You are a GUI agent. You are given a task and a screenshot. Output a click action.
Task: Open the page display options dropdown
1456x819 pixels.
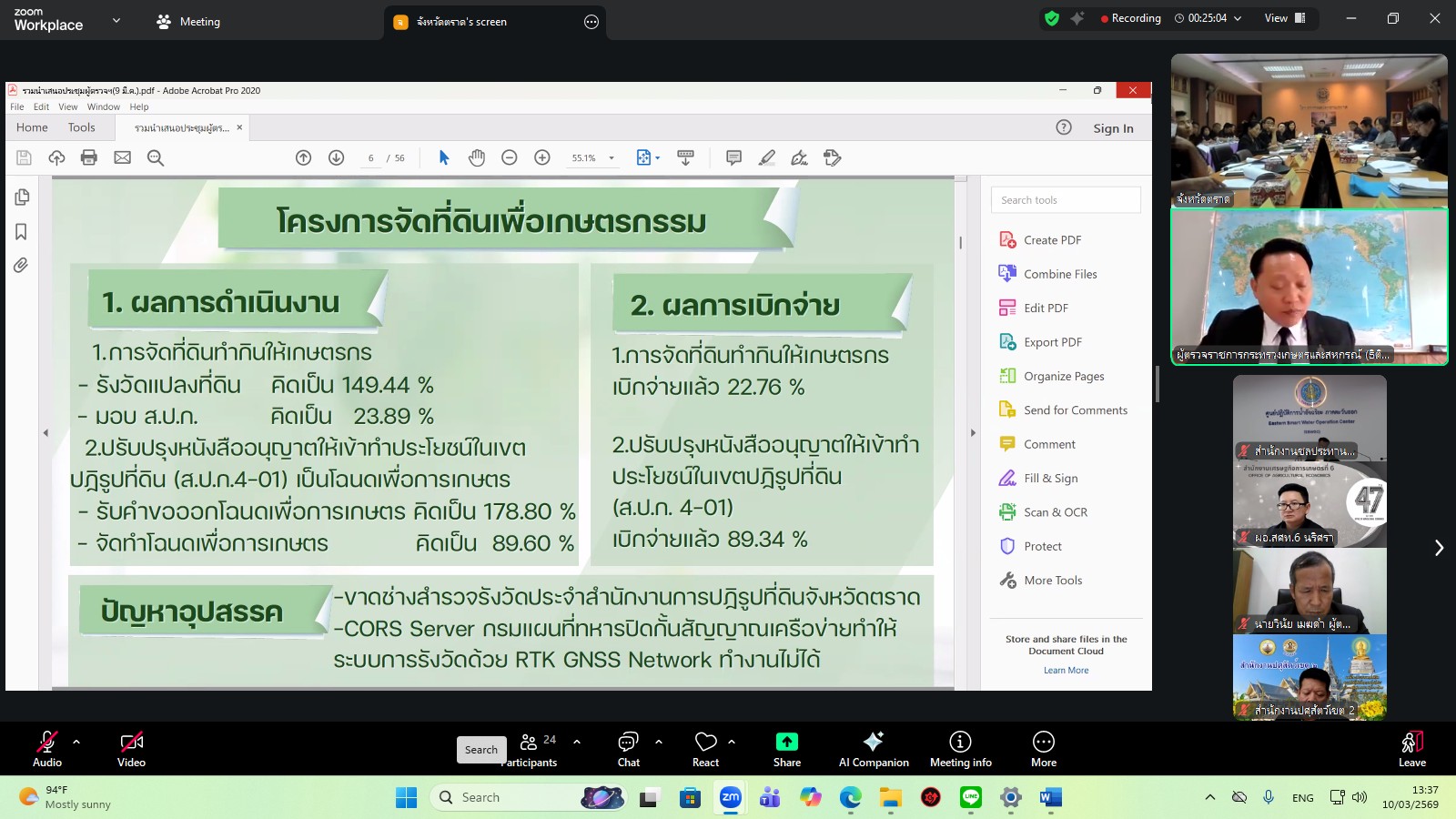tap(648, 157)
